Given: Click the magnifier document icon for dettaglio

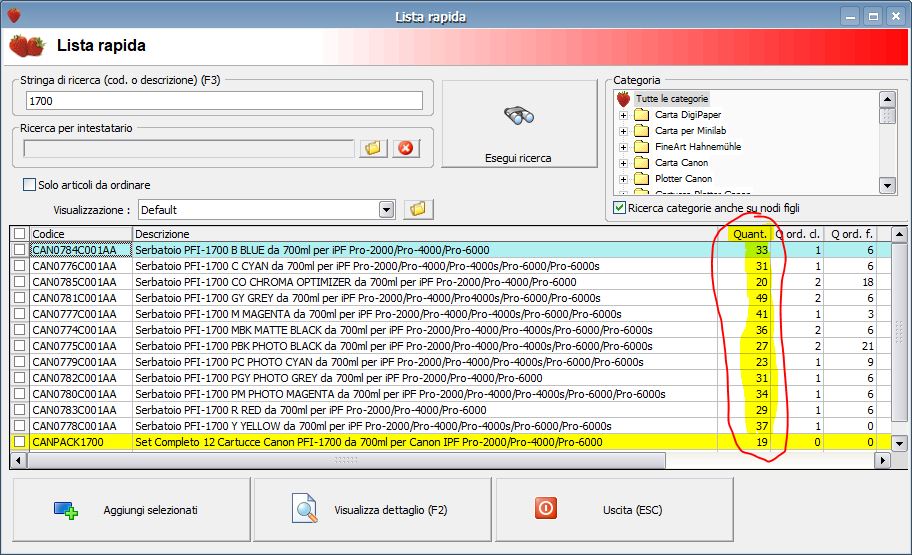Looking at the screenshot, I should (305, 508).
